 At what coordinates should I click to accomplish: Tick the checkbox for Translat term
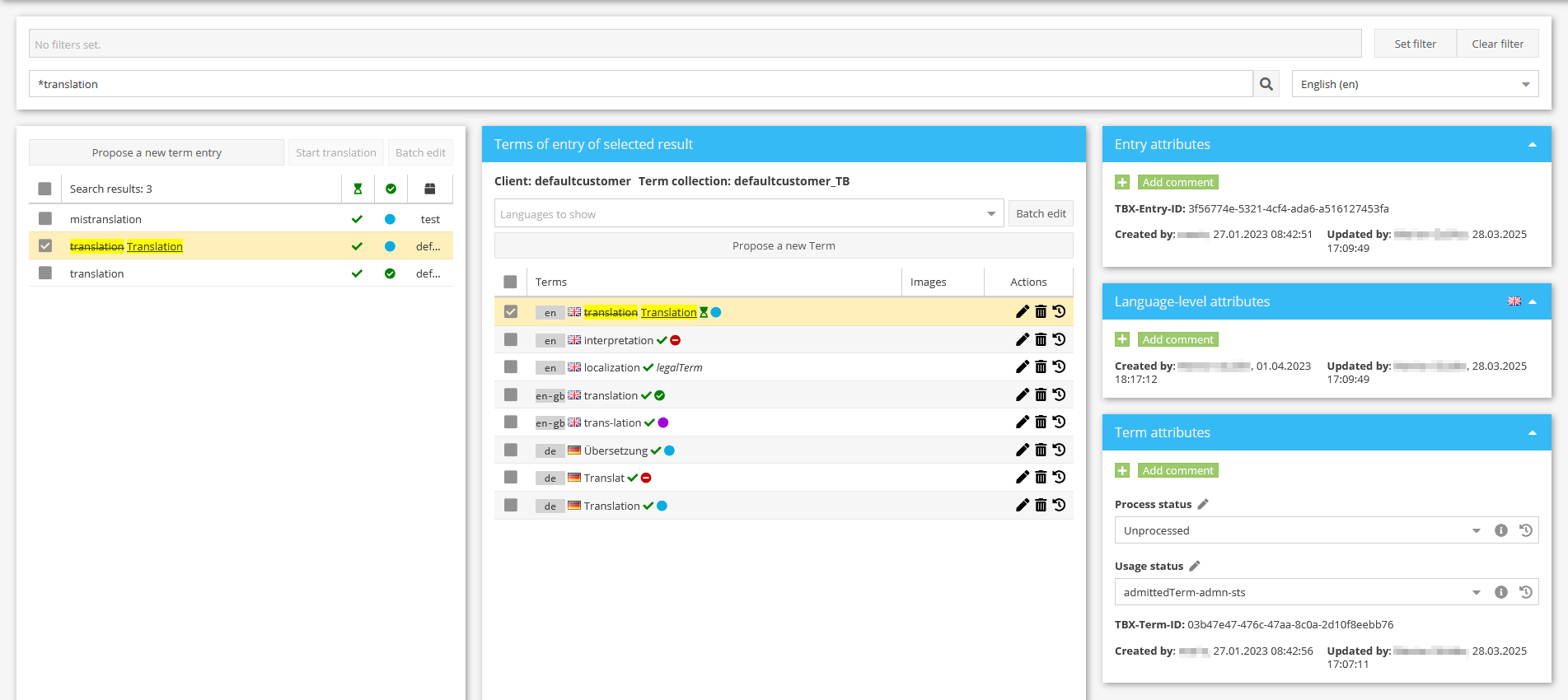pos(511,478)
